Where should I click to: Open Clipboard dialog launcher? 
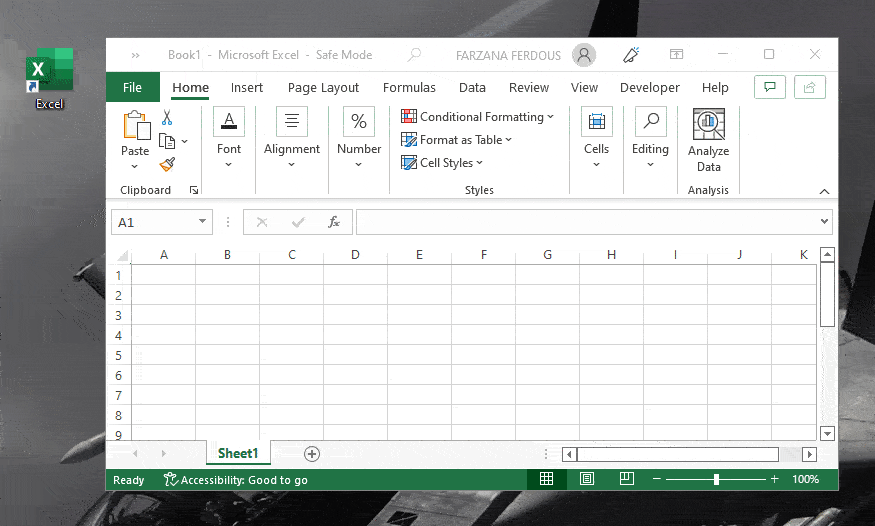pos(194,190)
